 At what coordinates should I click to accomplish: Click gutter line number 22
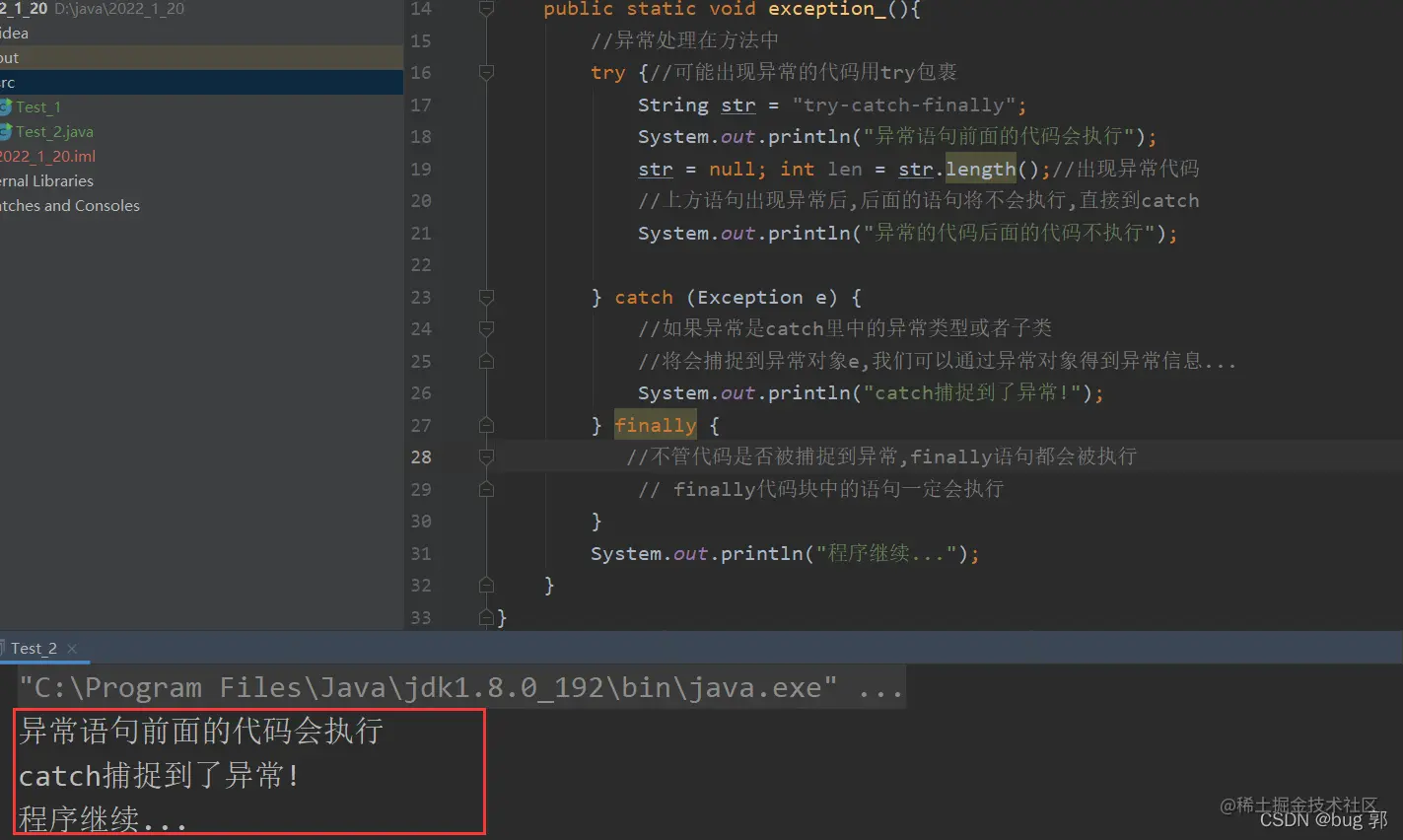point(421,265)
